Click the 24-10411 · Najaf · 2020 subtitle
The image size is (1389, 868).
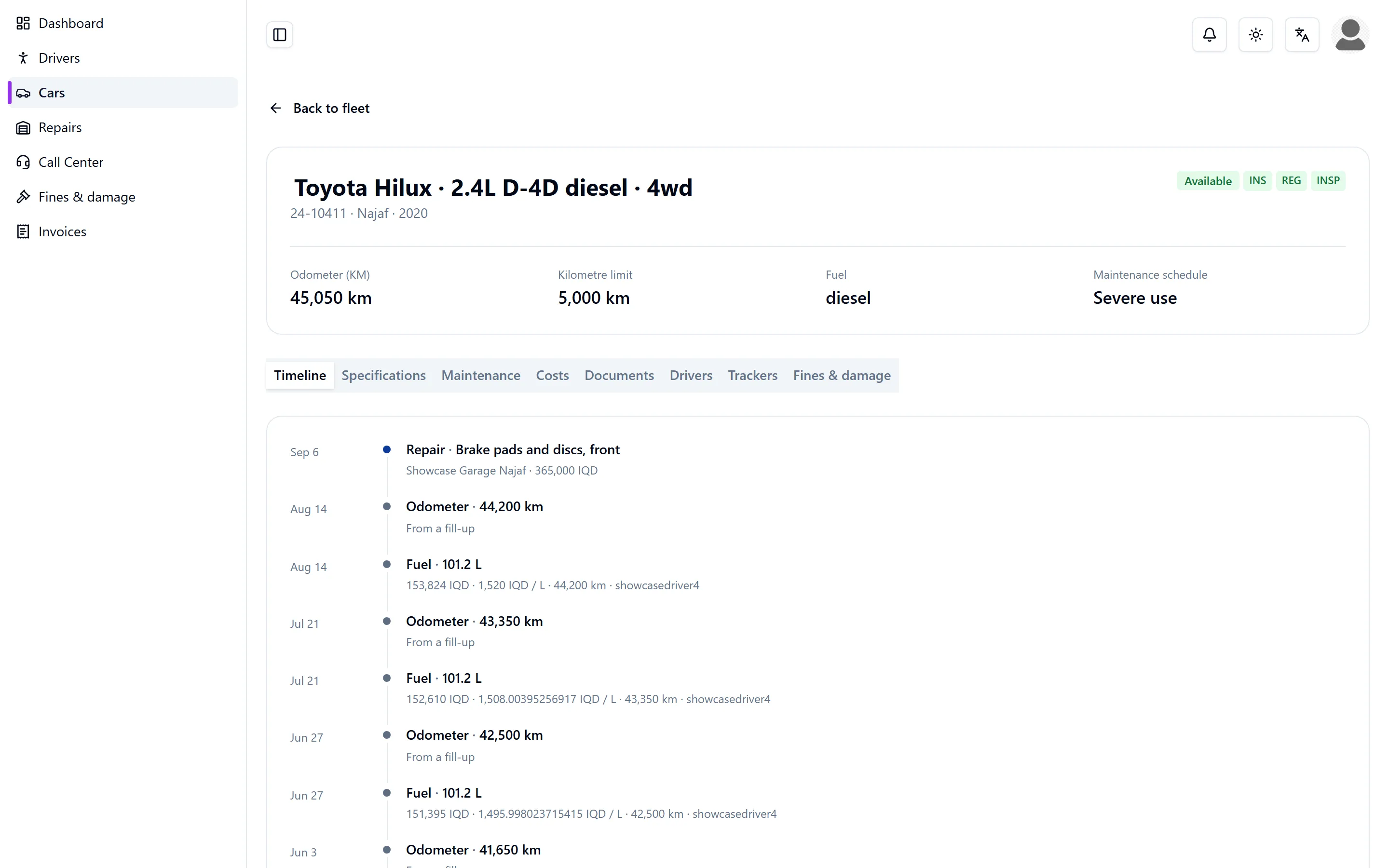tap(359, 214)
